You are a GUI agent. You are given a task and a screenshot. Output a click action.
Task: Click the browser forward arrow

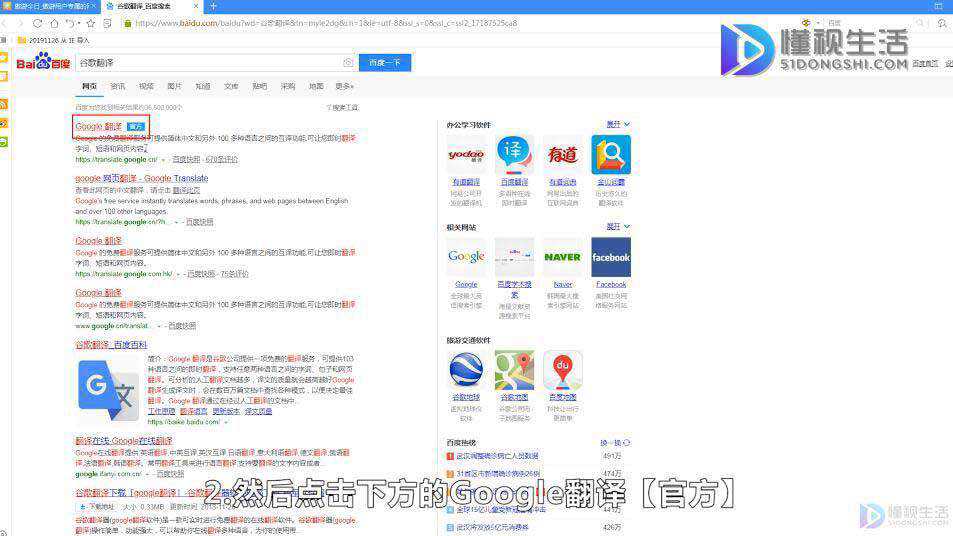pos(20,23)
